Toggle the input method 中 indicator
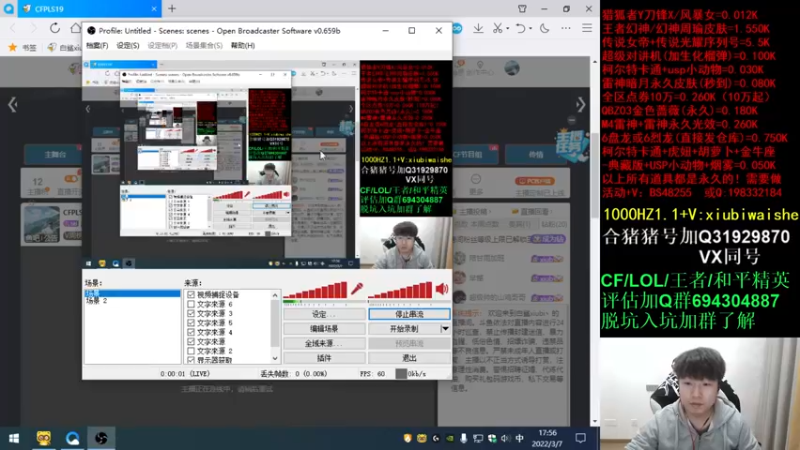This screenshot has height=450, width=800. (x=519, y=438)
